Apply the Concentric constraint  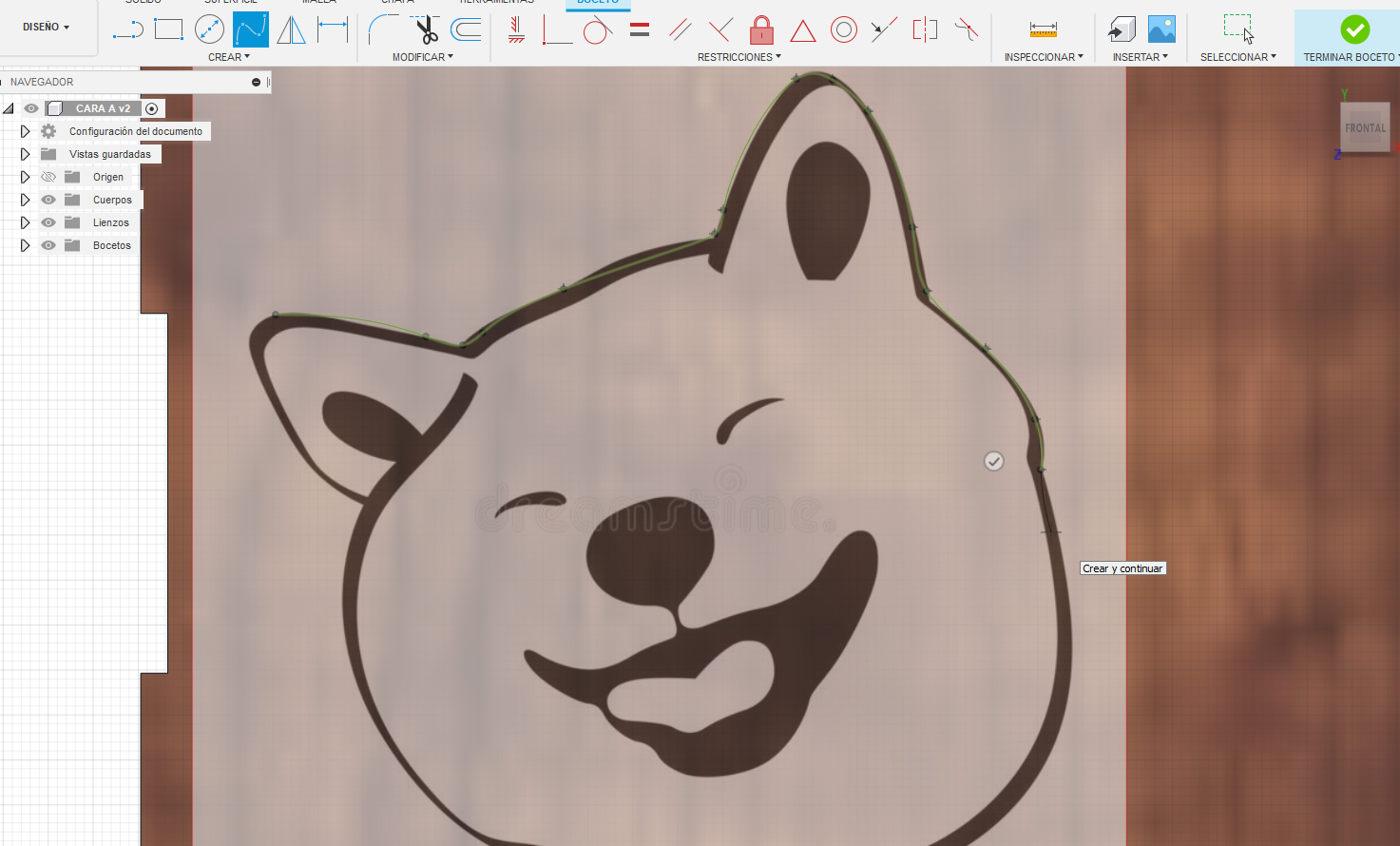[x=844, y=30]
